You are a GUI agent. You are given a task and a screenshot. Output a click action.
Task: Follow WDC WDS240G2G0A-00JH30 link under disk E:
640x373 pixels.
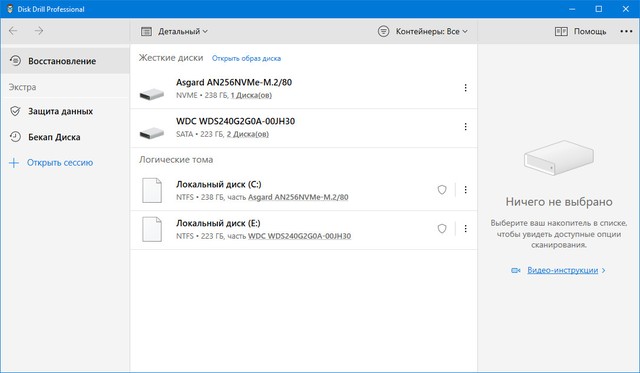point(299,236)
